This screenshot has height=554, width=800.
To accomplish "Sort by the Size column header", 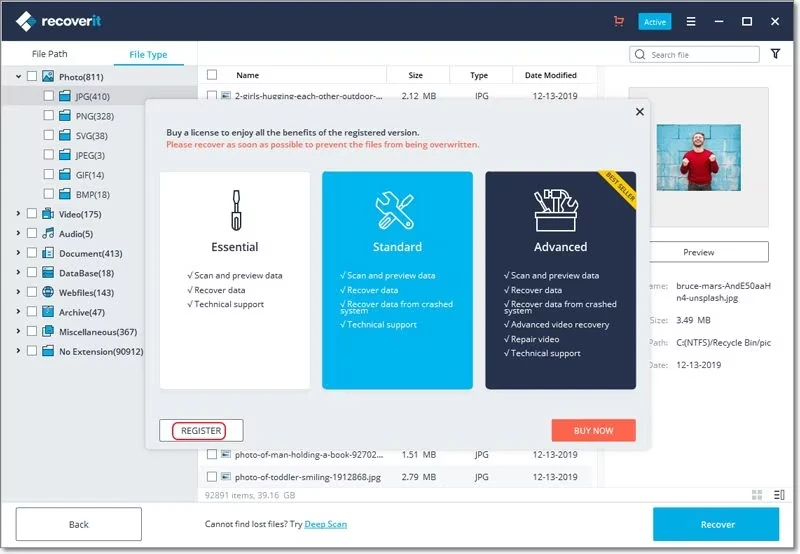I will click(415, 75).
